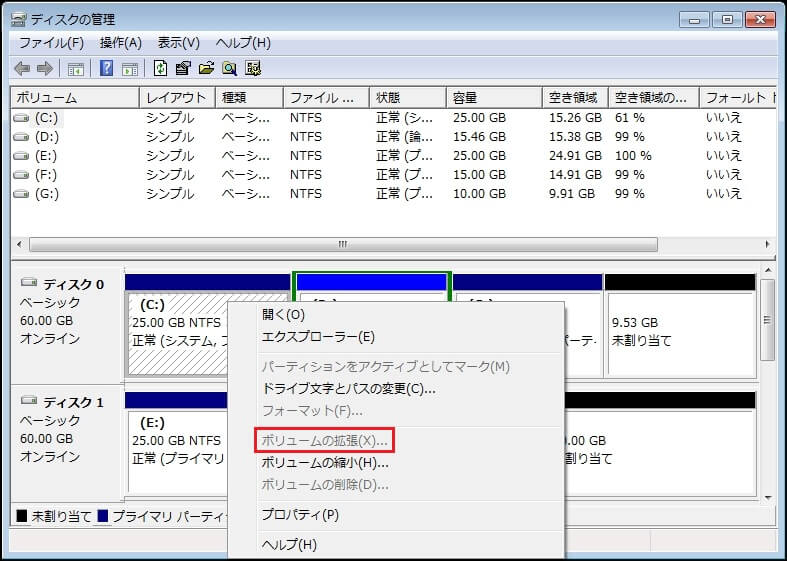This screenshot has width=787, height=561.
Task: Click the volume list scrollbar left arrow
Action: (x=19, y=245)
